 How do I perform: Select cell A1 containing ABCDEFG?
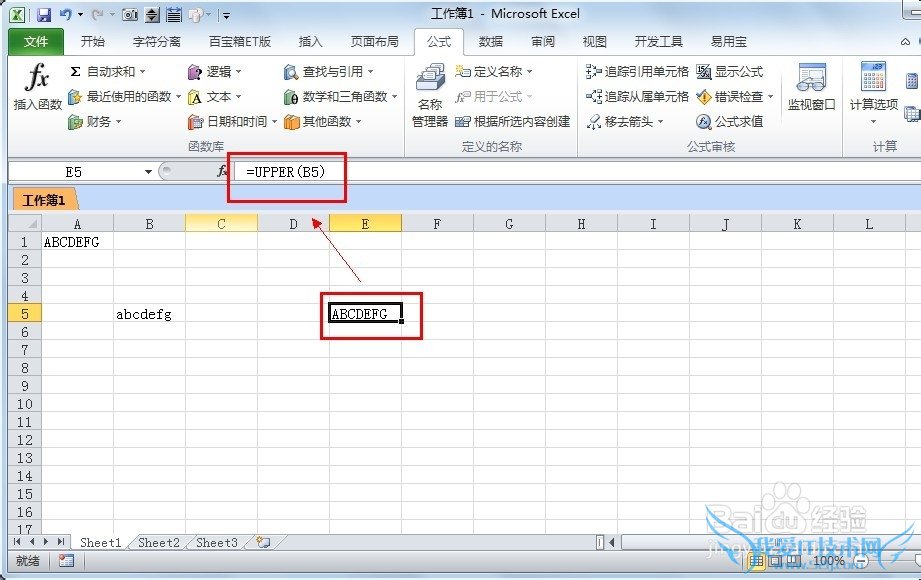pos(78,242)
